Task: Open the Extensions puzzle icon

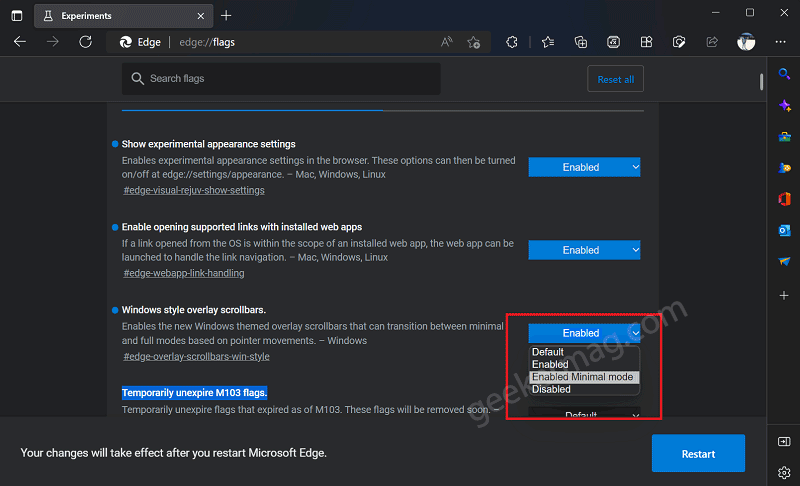Action: click(512, 42)
